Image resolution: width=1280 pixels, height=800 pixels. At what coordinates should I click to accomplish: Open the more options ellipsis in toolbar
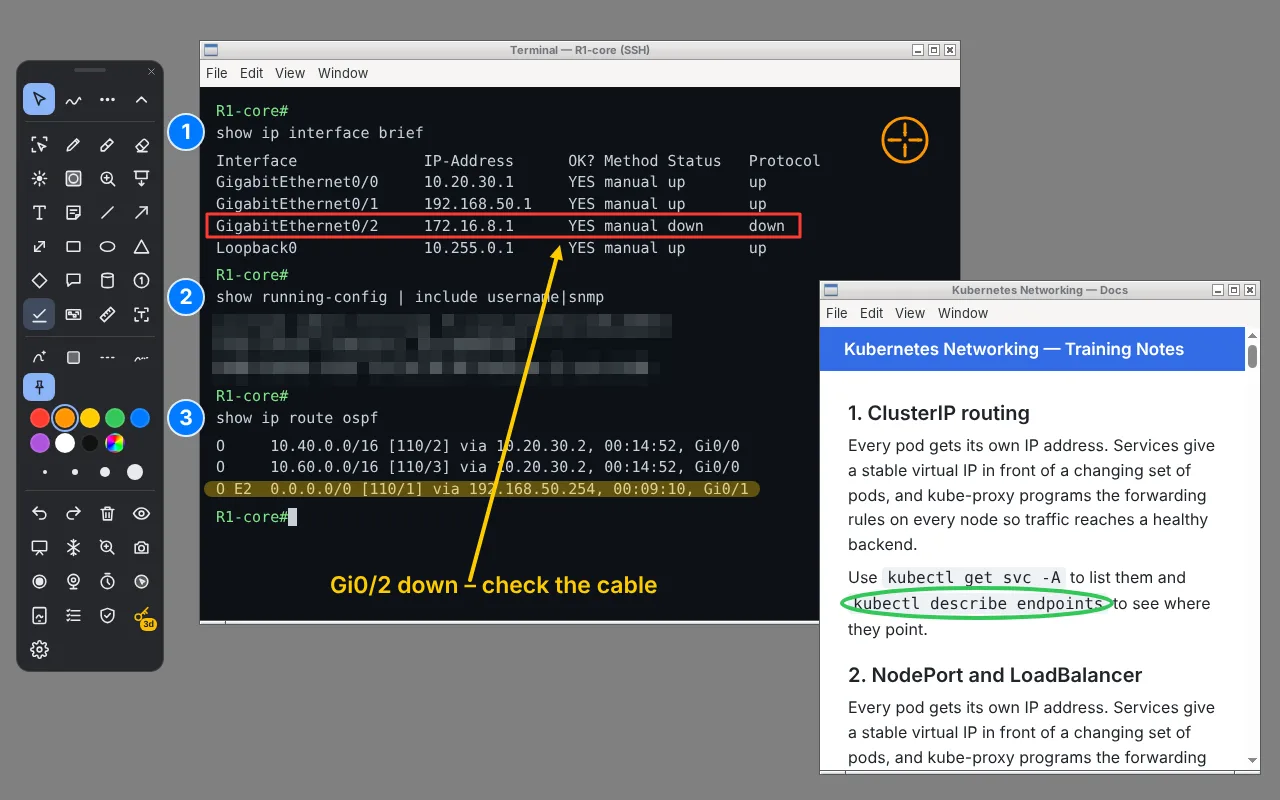click(107, 99)
